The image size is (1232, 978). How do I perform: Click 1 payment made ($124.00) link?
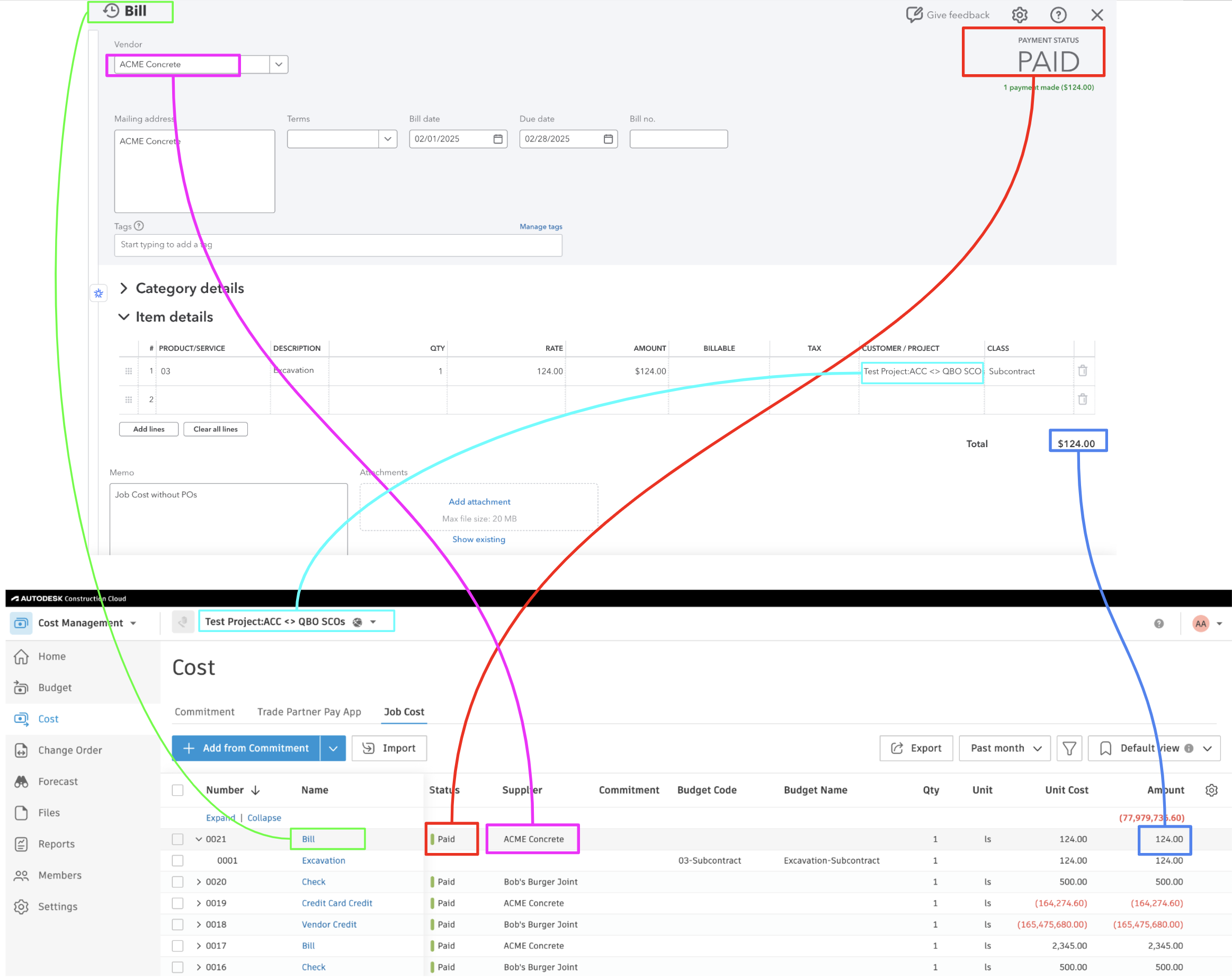click(1049, 87)
